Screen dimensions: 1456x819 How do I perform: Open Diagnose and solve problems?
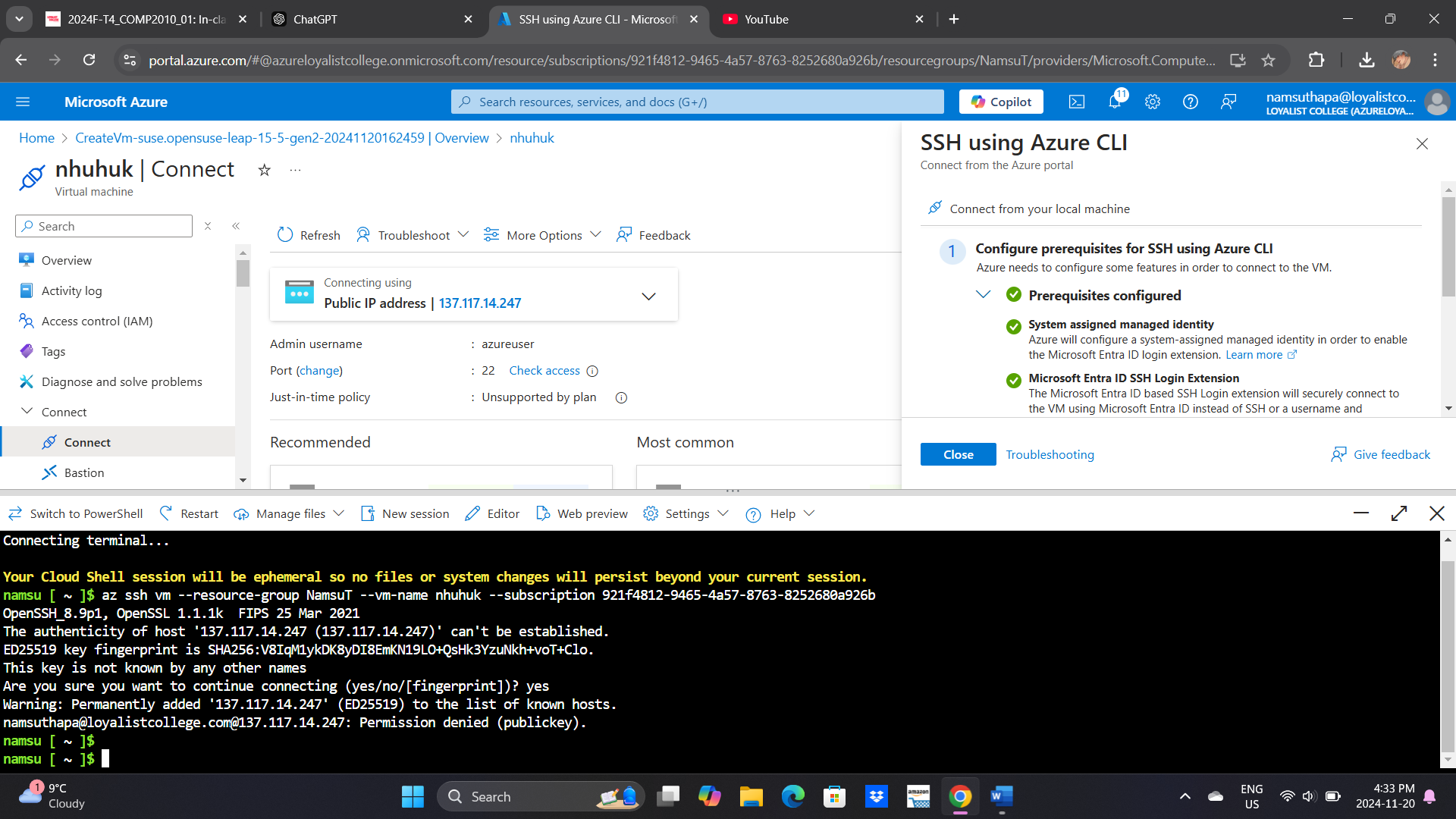click(121, 381)
